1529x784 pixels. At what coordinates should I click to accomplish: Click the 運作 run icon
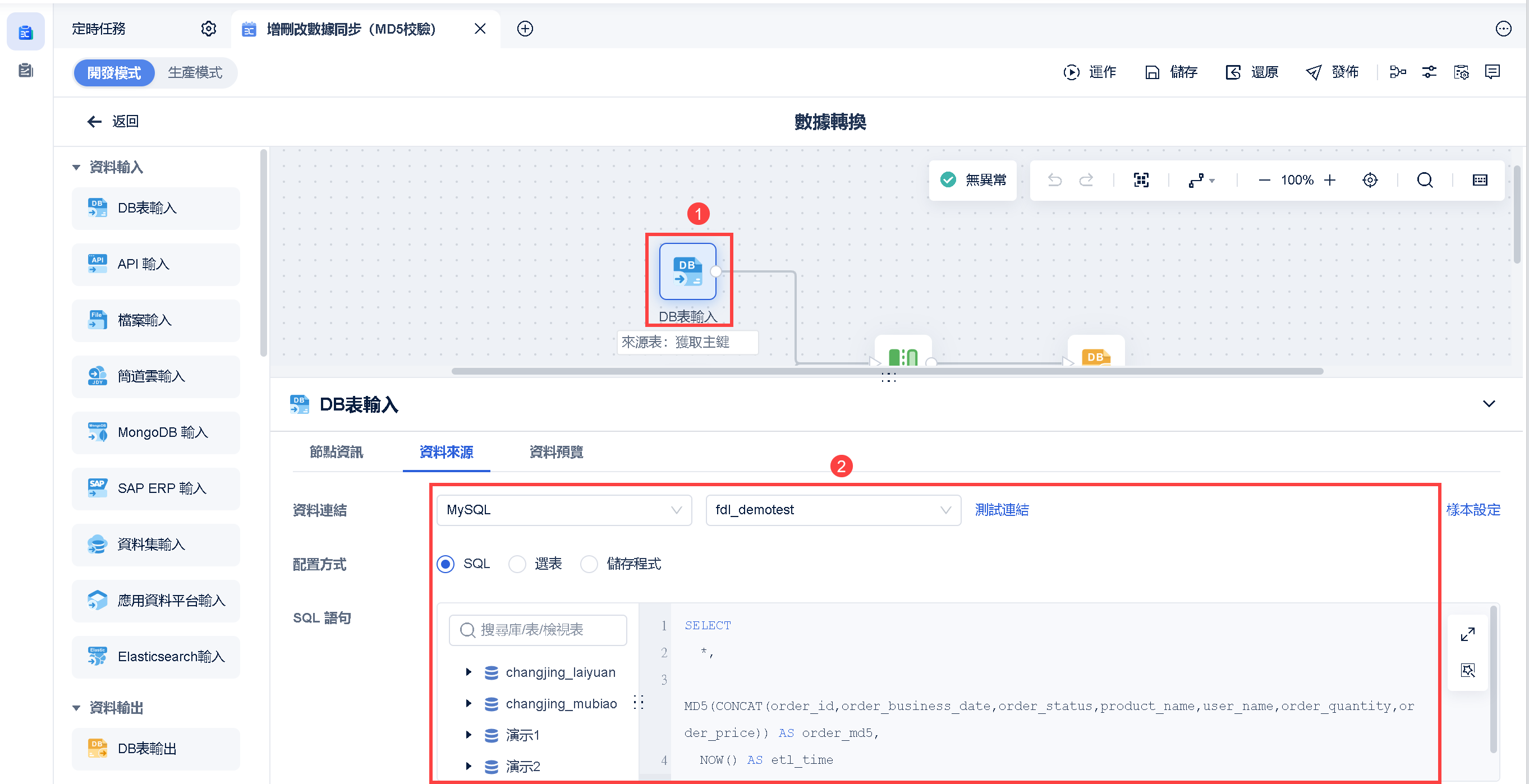(1071, 72)
